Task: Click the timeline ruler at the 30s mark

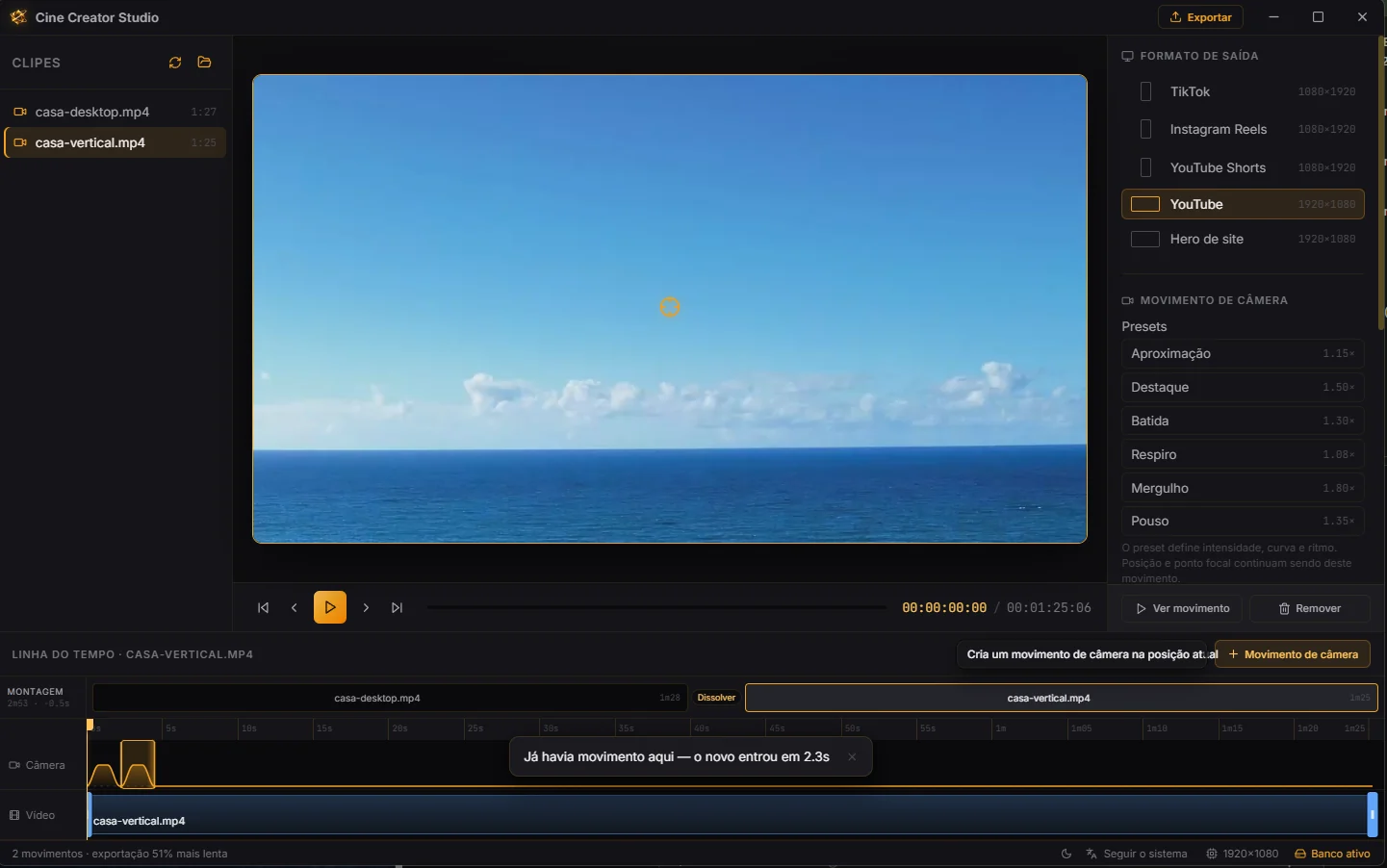Action: pos(551,728)
